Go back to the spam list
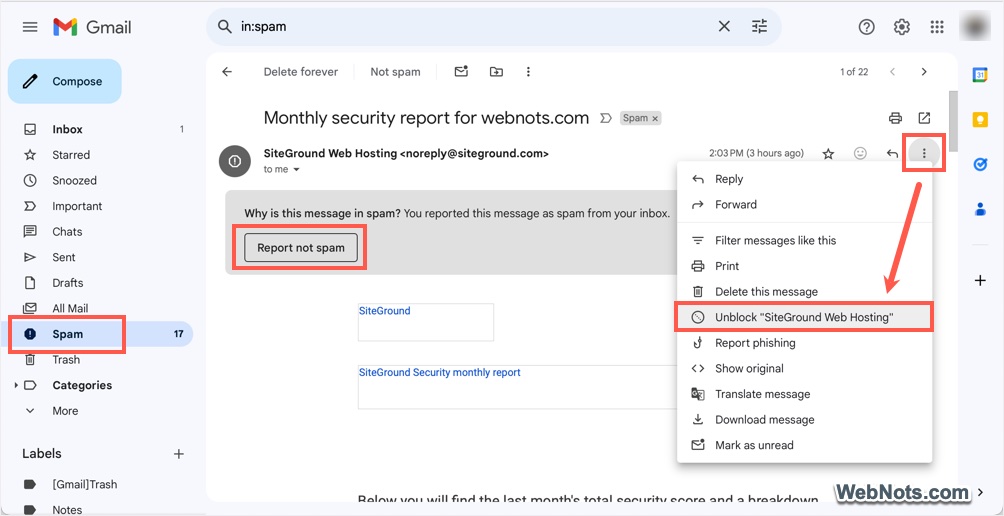 pyautogui.click(x=227, y=72)
